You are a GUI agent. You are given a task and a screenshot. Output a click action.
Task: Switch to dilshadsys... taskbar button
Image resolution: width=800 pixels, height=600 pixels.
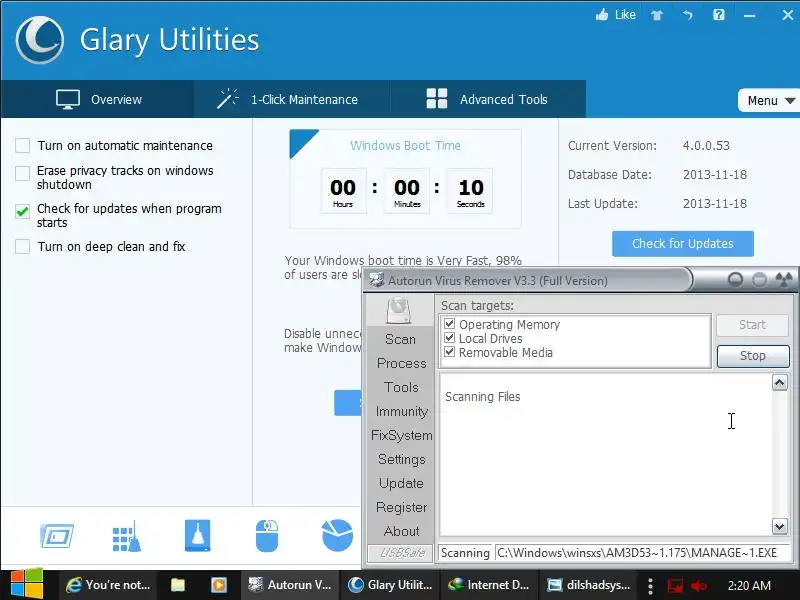pos(588,585)
